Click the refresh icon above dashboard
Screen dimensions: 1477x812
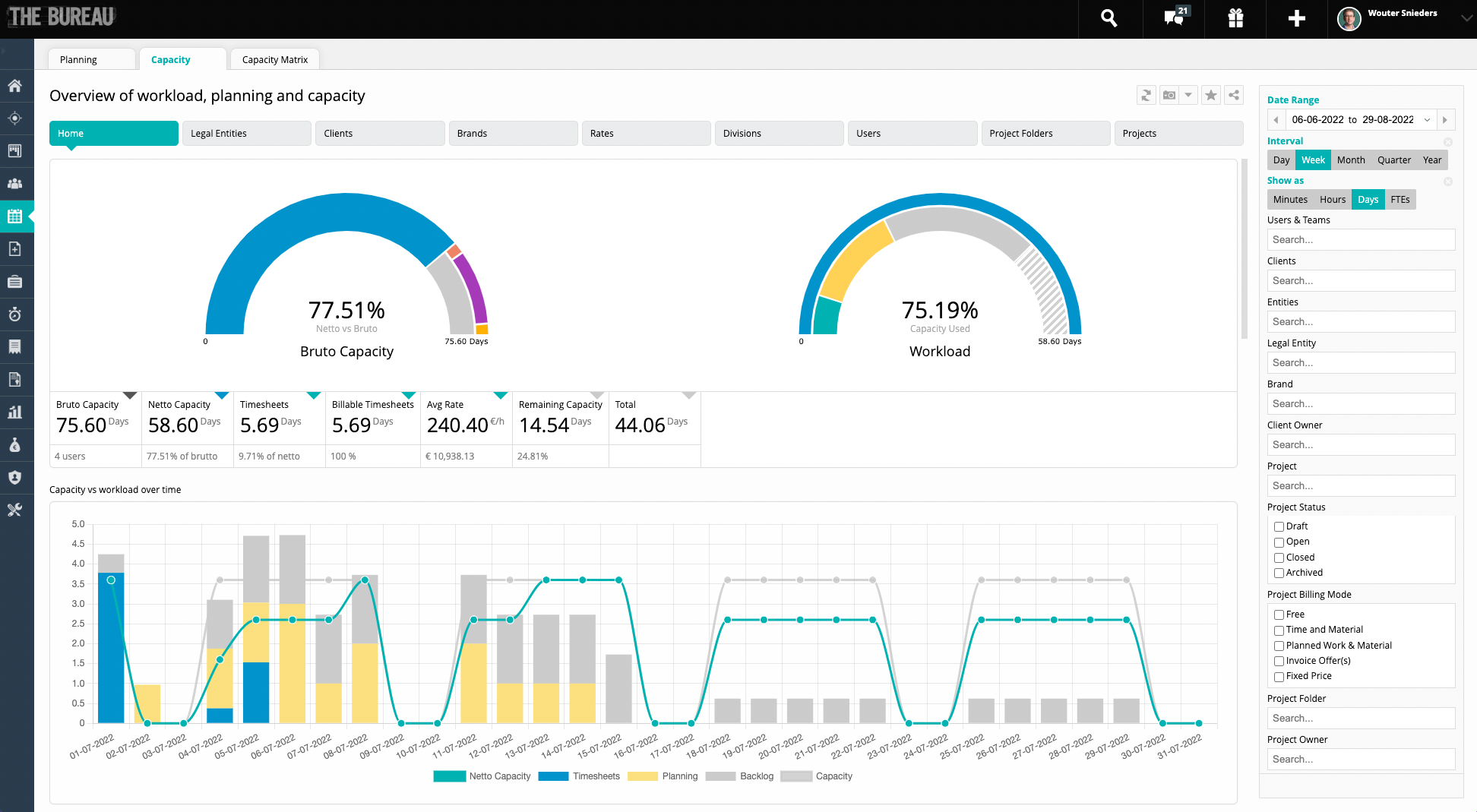click(1146, 95)
